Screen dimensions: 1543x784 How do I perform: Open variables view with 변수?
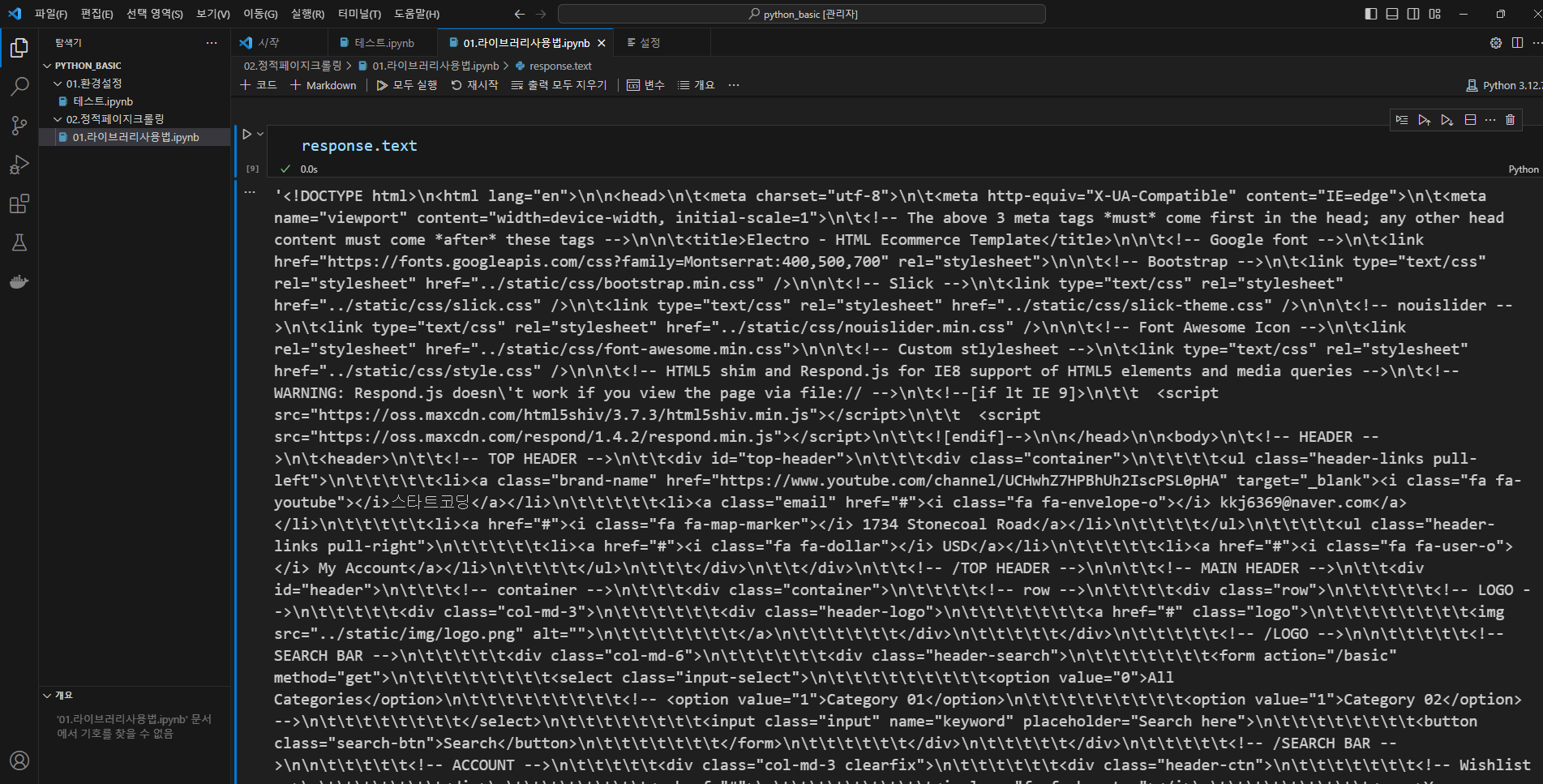[645, 85]
